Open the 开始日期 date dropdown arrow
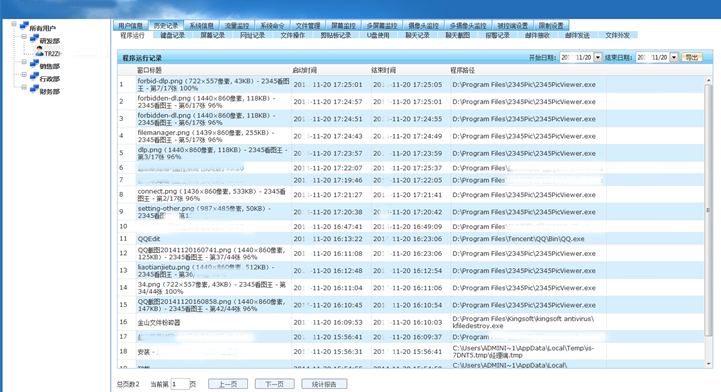 click(x=598, y=57)
